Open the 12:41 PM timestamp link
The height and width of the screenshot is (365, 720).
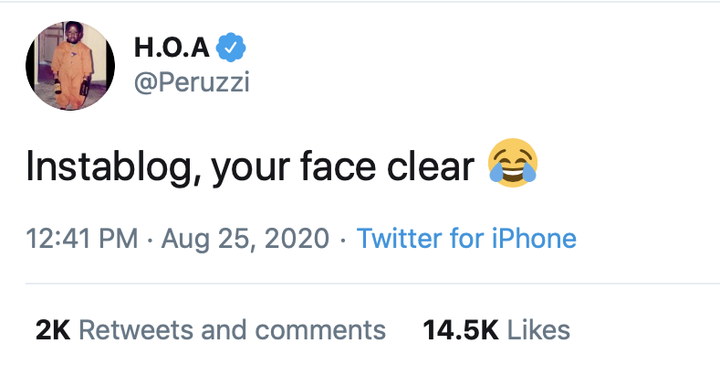82,239
